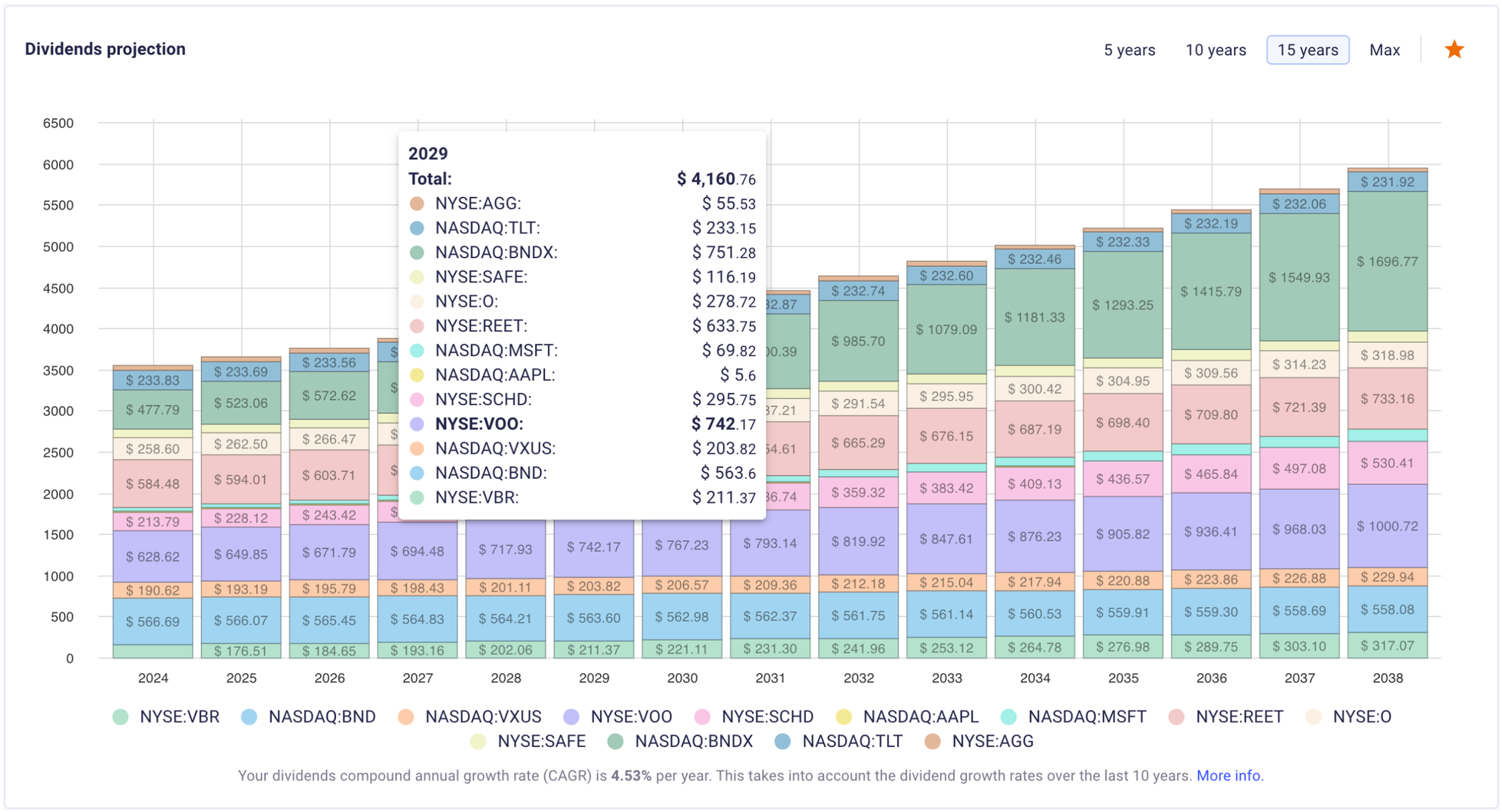
Task: Click the 2037 TLT segment $ 232.06
Action: (x=1299, y=204)
